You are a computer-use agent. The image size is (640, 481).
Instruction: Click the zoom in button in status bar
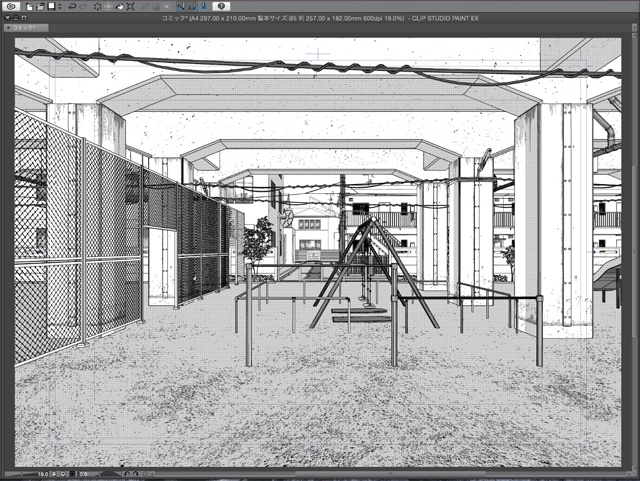pyautogui.click(x=63, y=474)
